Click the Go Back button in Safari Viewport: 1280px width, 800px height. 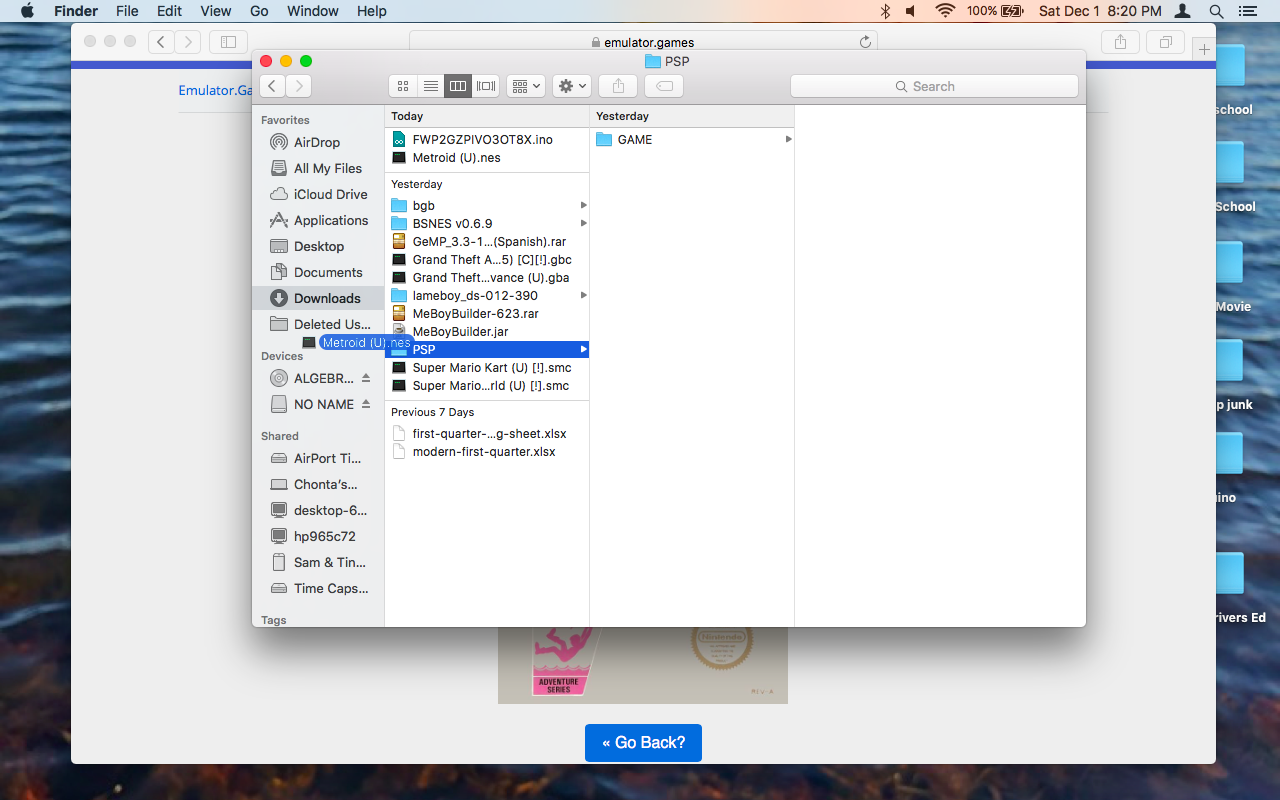tap(643, 743)
